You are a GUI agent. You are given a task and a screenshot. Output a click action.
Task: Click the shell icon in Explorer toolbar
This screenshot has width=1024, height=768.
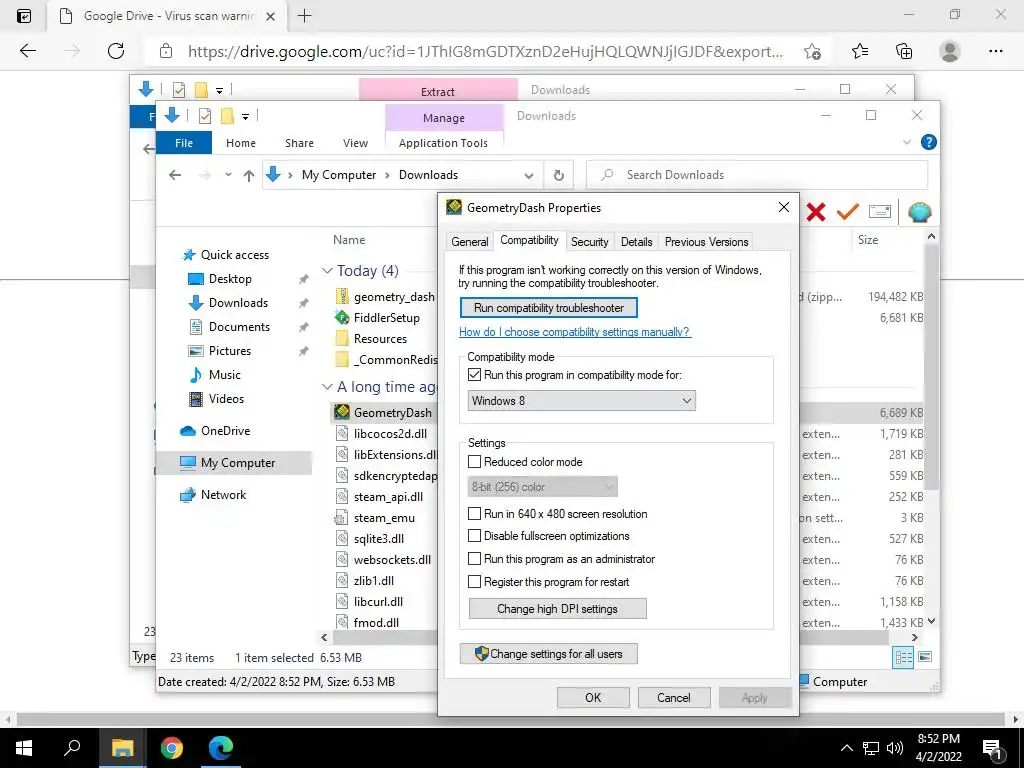[920, 212]
